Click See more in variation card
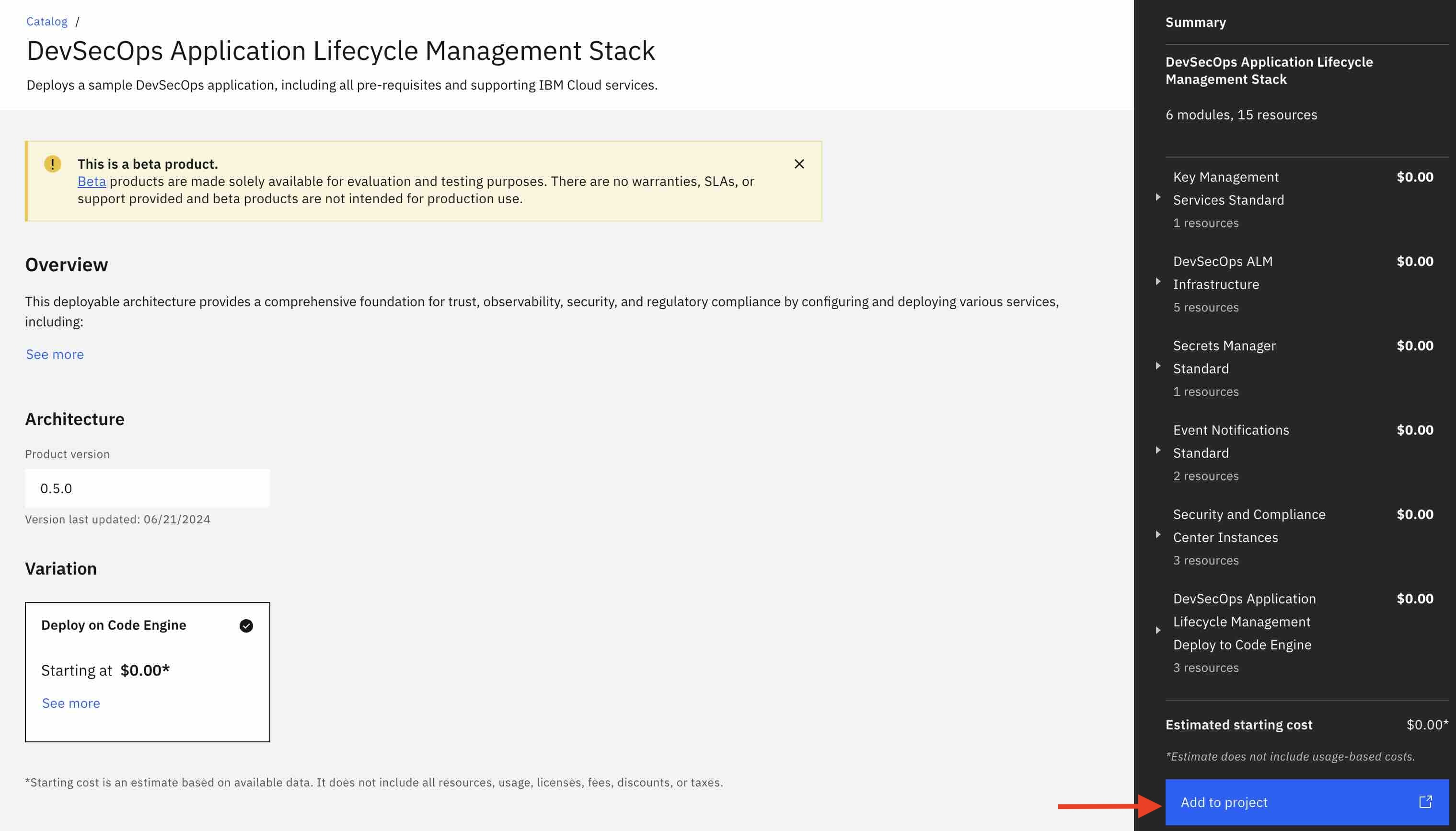 pos(71,703)
